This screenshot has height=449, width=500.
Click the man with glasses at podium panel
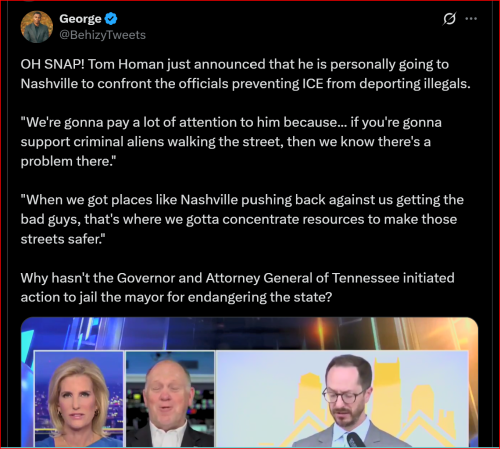coord(343,399)
